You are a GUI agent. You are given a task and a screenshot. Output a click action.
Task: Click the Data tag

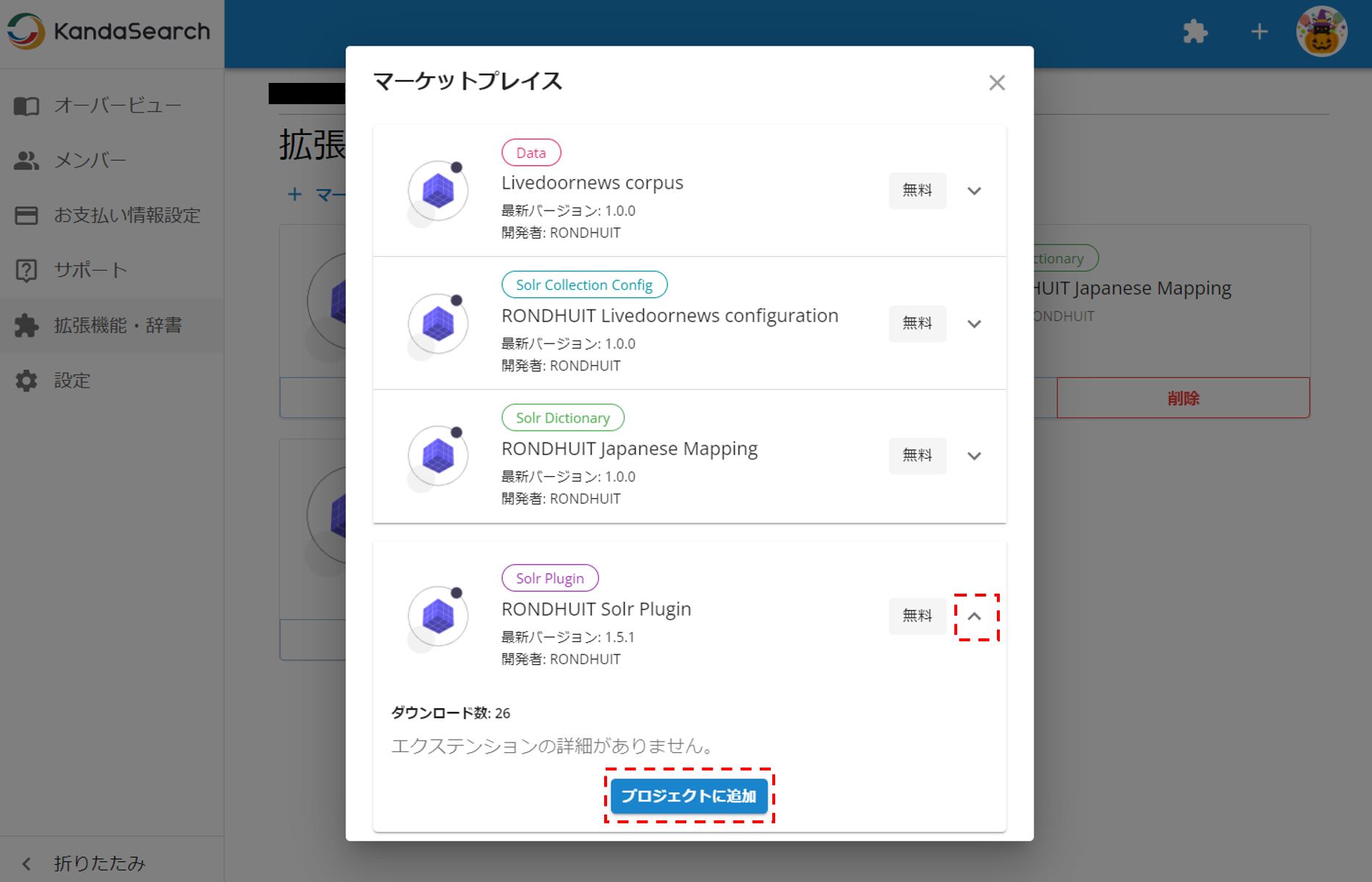click(x=531, y=153)
